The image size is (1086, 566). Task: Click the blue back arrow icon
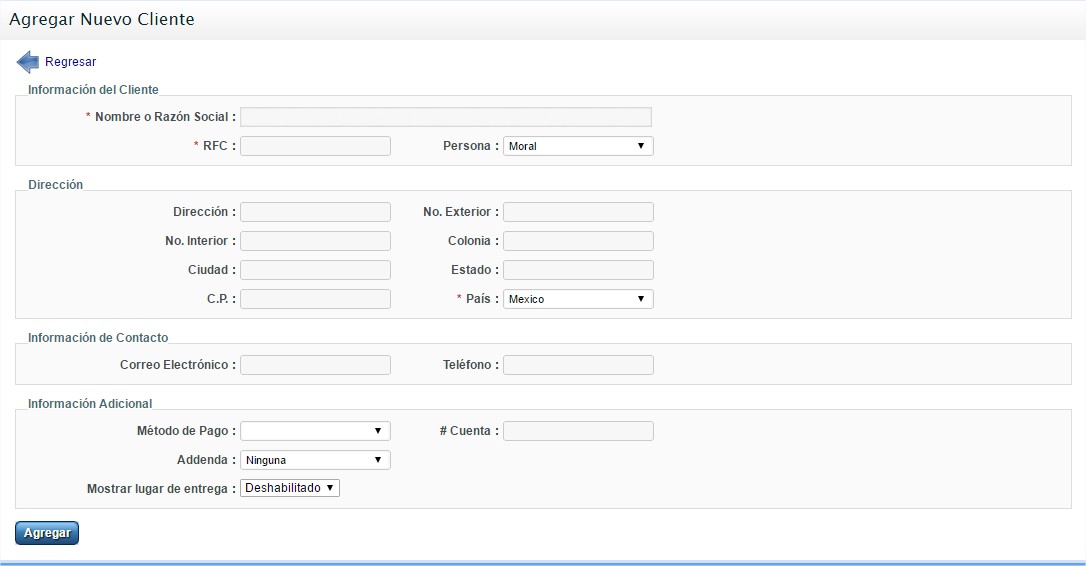[28, 62]
